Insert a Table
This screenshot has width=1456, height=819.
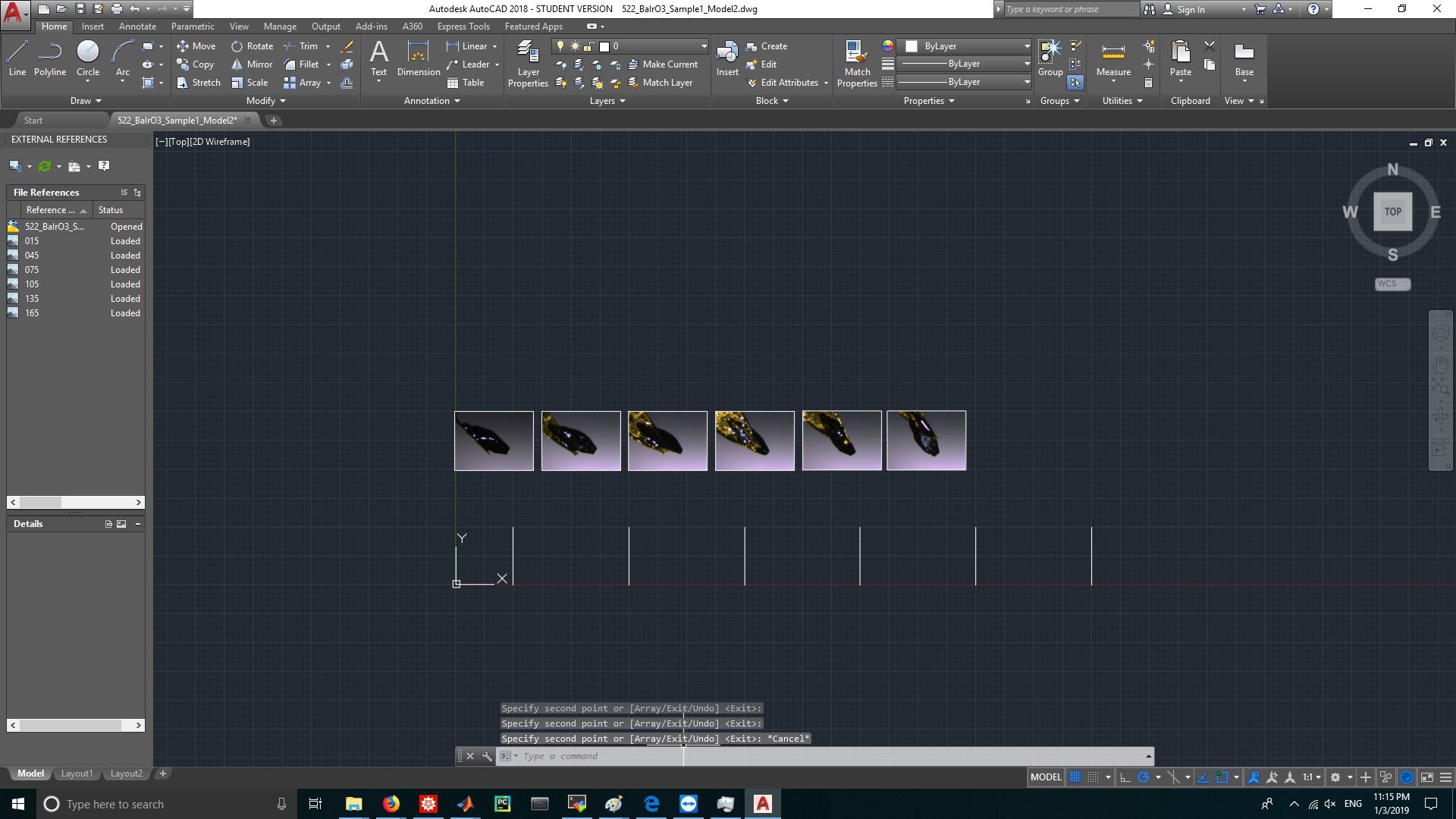tap(466, 83)
